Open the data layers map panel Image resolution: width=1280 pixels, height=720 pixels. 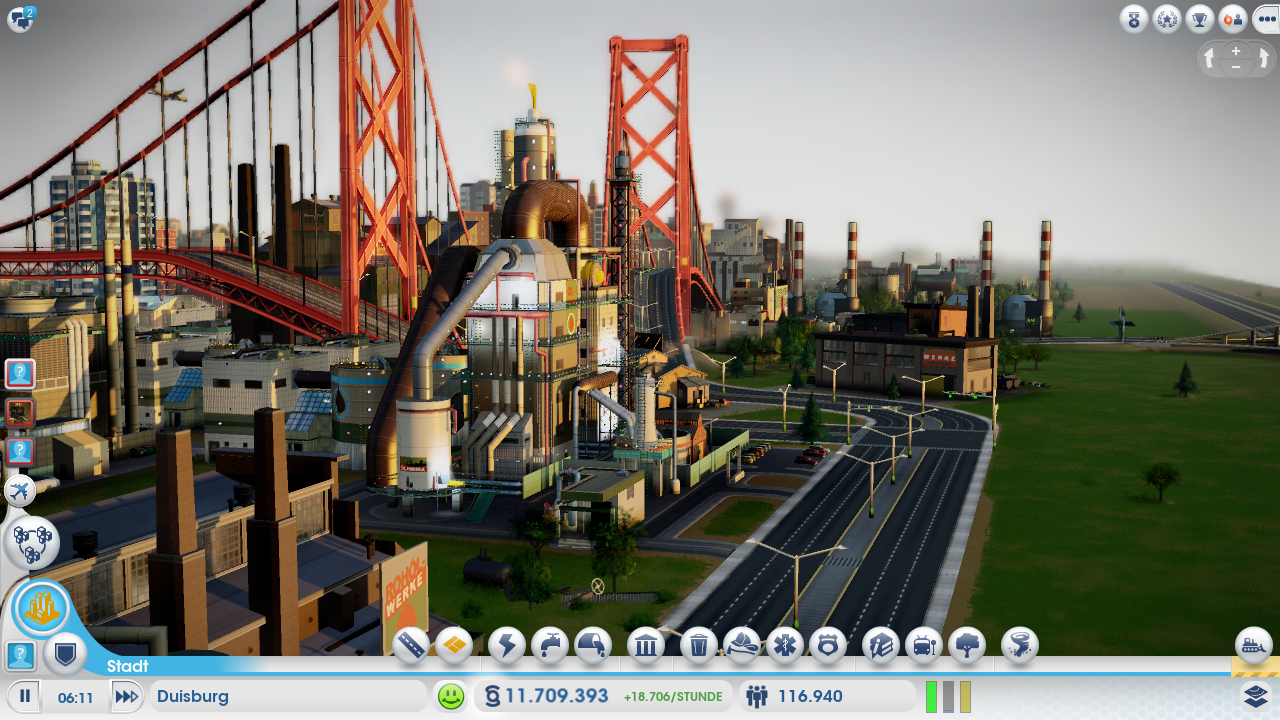1256,695
